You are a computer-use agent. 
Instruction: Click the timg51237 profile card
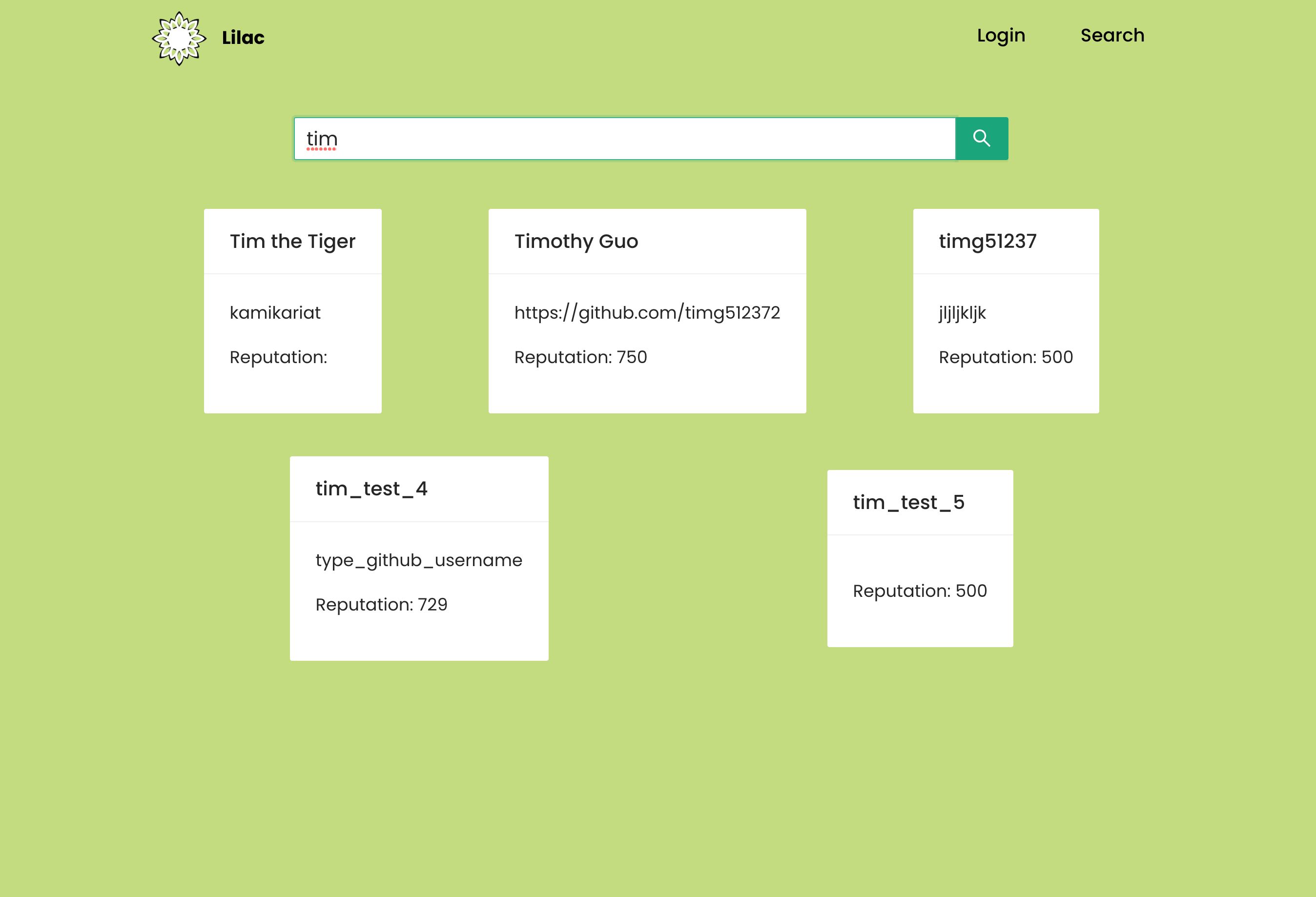pos(1007,310)
